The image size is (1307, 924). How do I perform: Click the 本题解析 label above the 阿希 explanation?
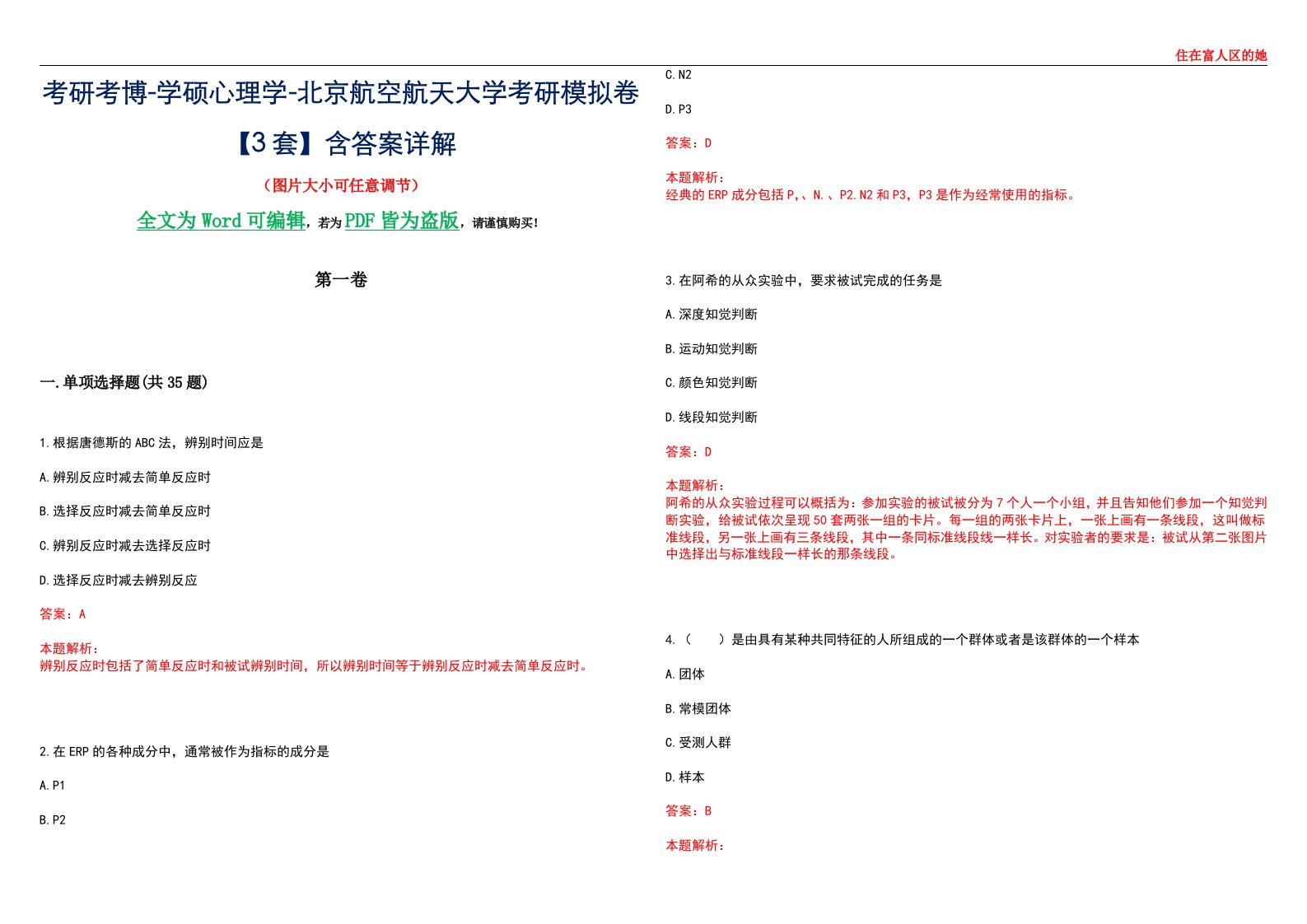[x=695, y=486]
